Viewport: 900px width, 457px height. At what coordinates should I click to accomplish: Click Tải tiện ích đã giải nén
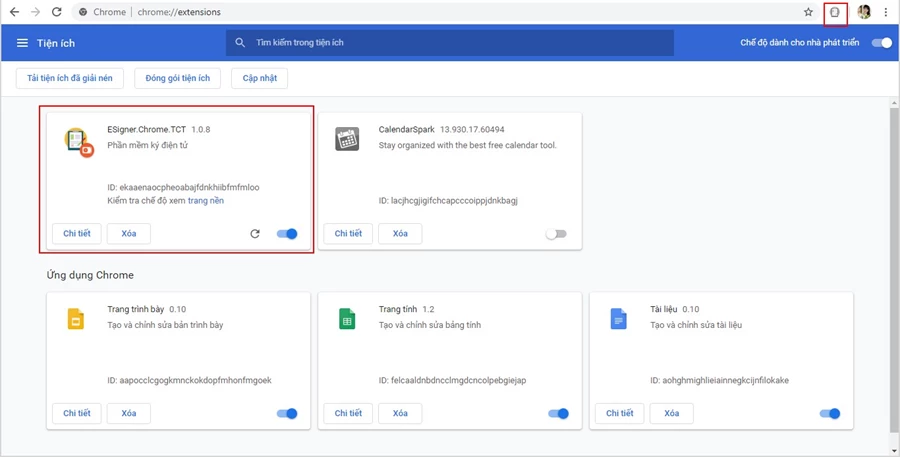tap(70, 78)
